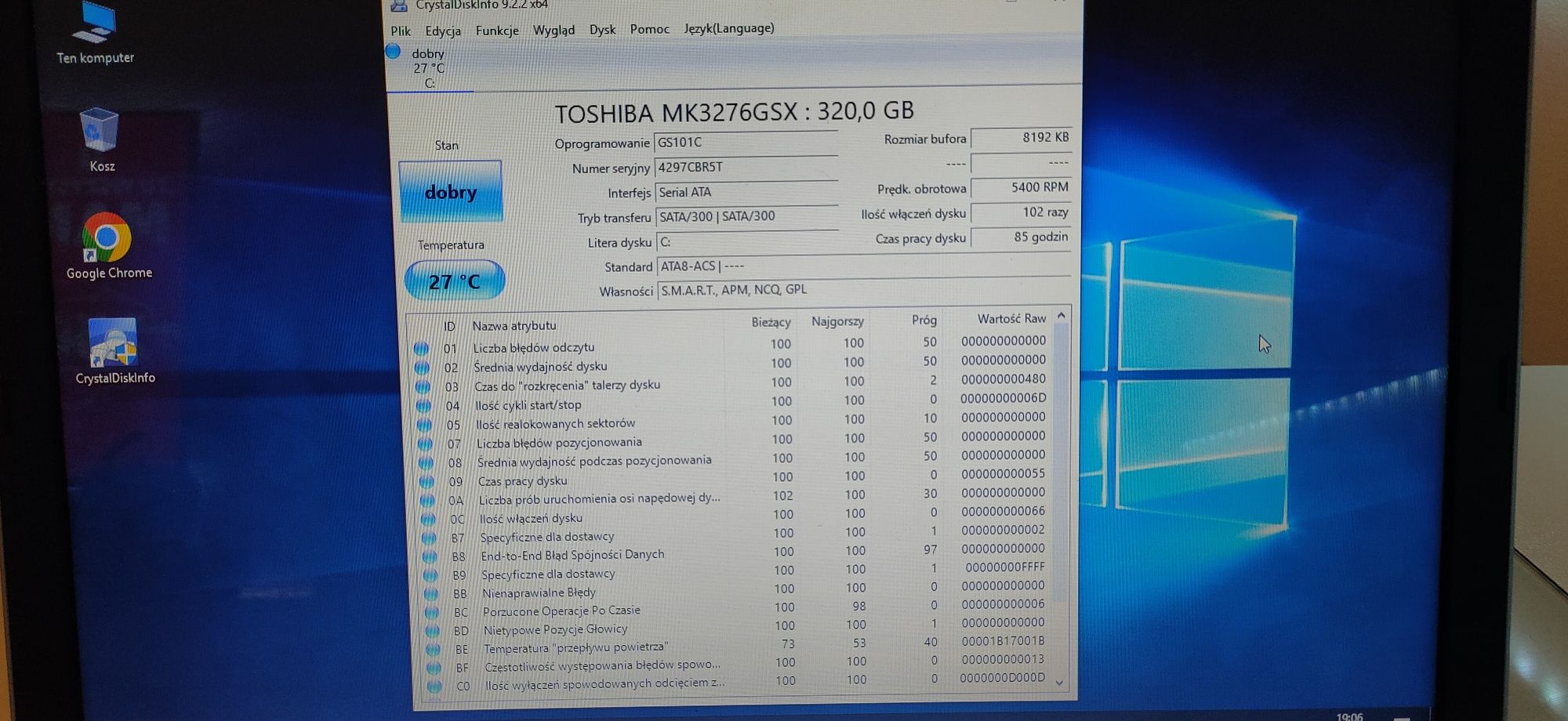
Task: Open the Edycja menu
Action: tap(443, 31)
